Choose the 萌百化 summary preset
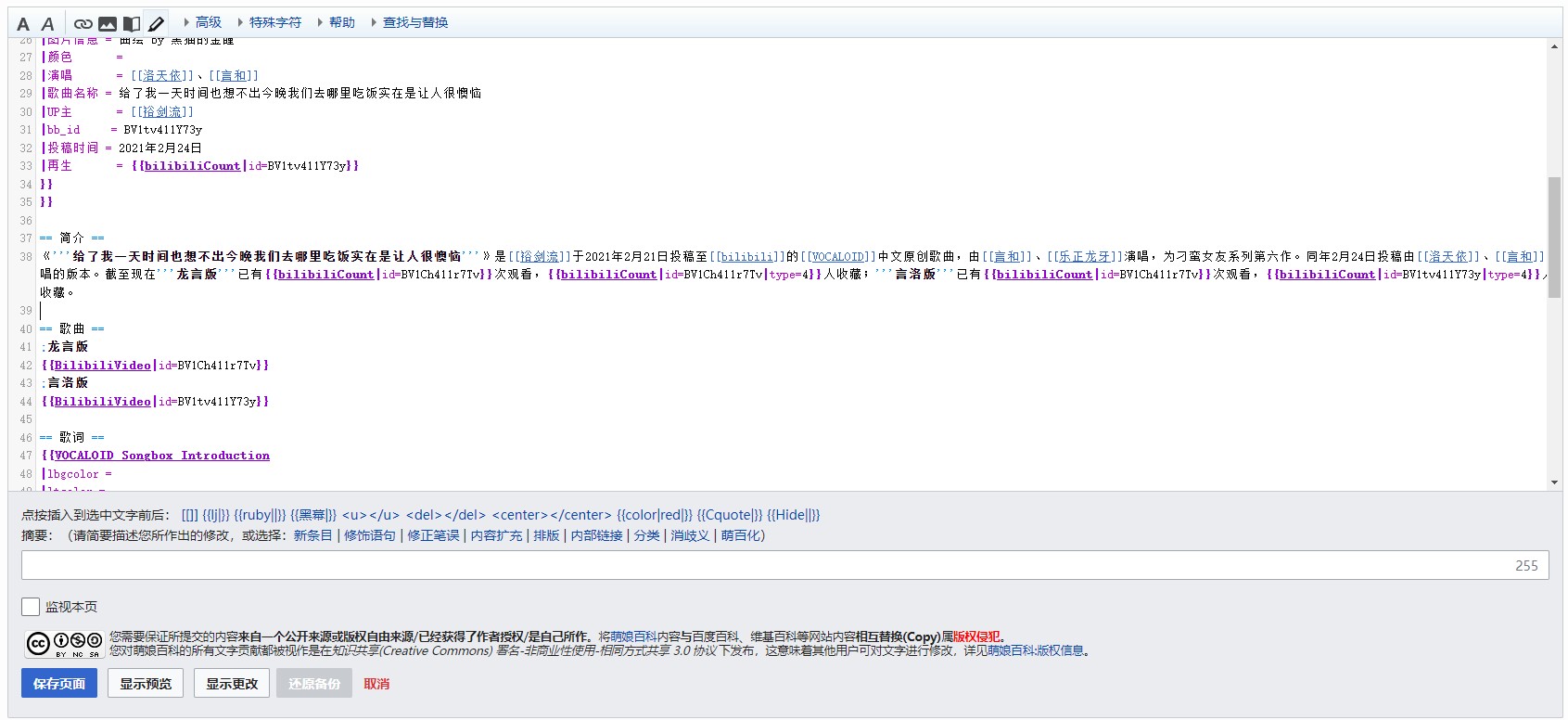The width and height of the screenshot is (1568, 720). coord(740,535)
